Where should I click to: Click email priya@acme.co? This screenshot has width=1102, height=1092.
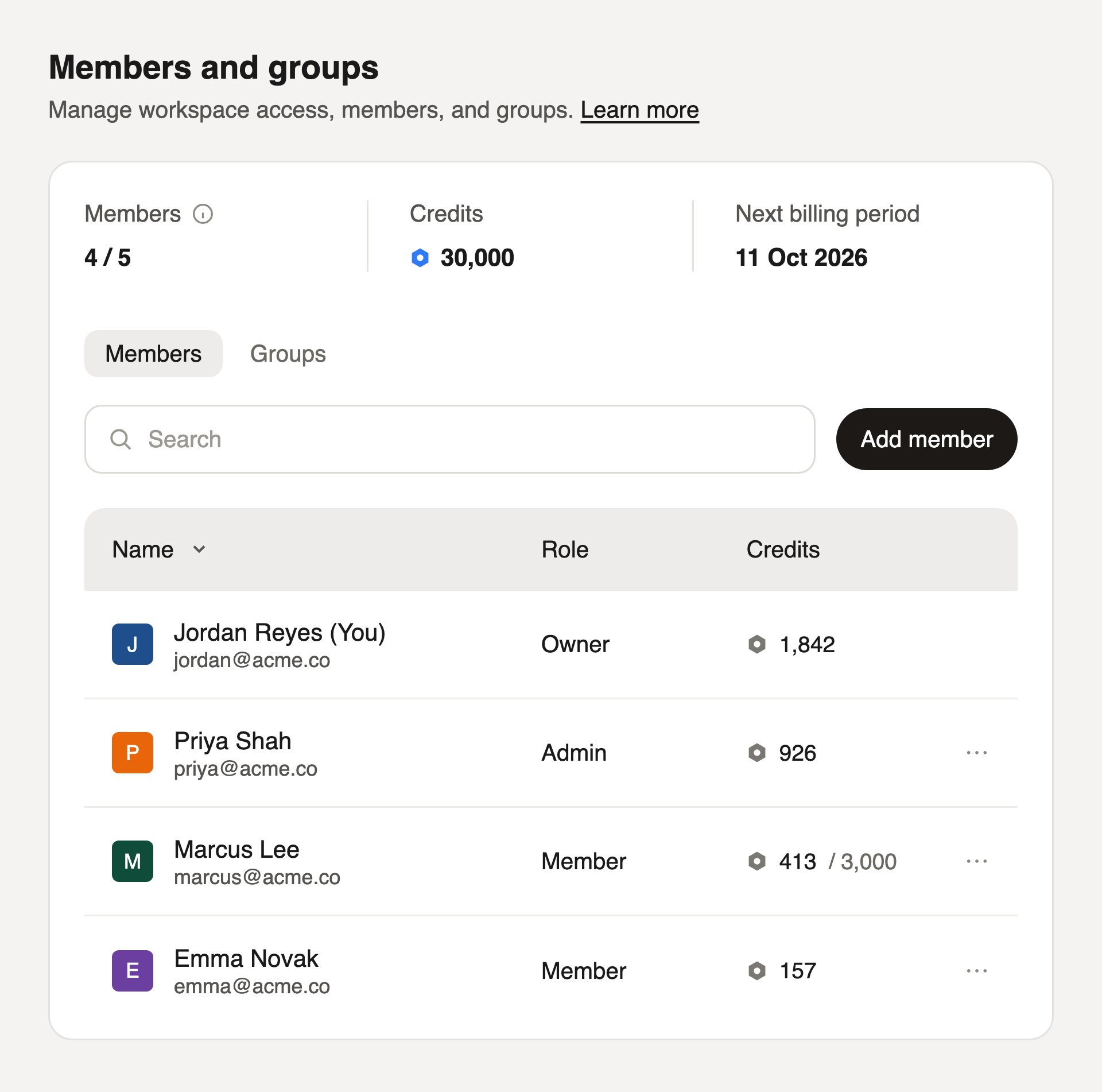pyautogui.click(x=246, y=769)
